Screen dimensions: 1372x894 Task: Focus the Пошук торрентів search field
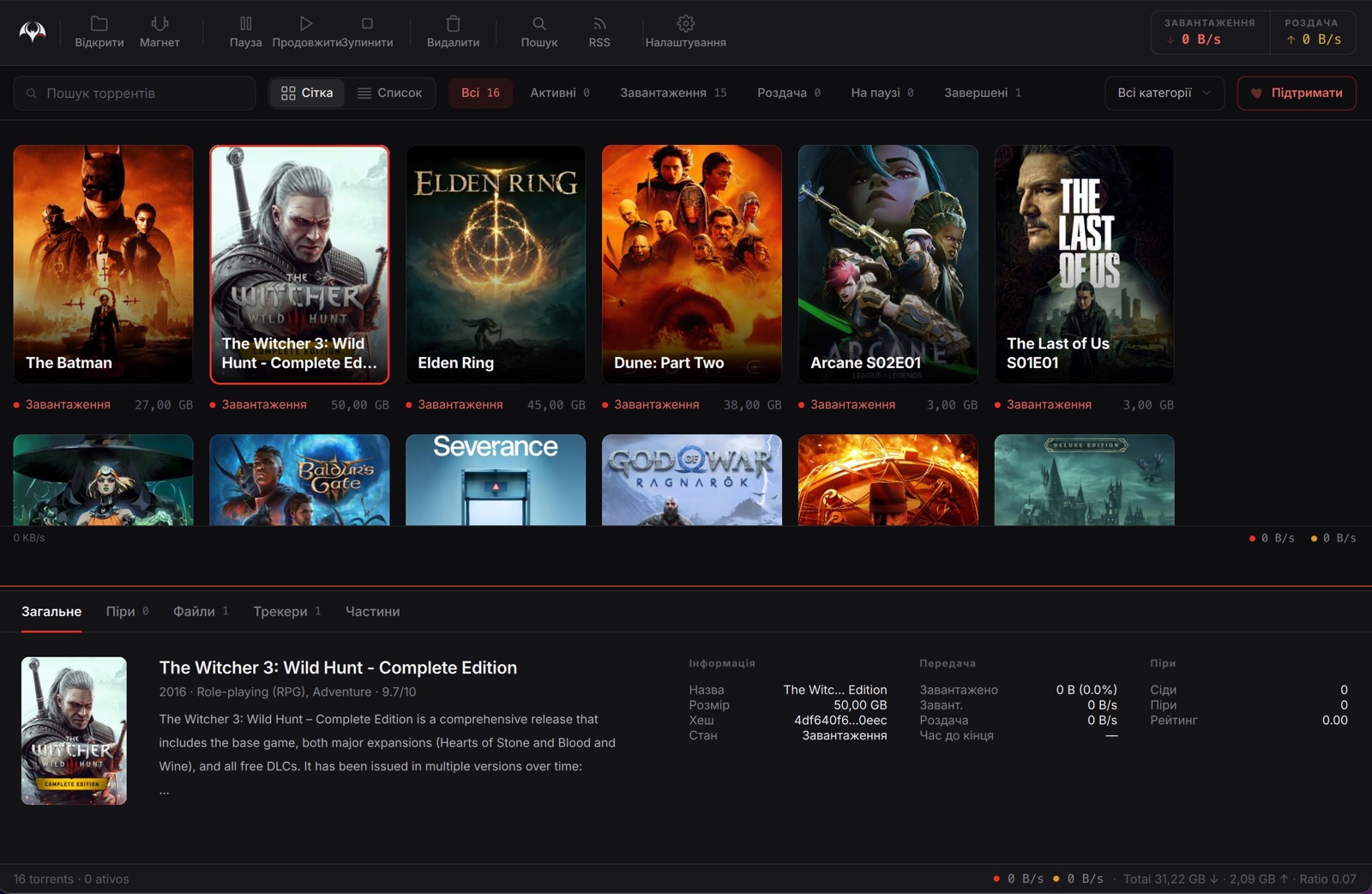135,93
